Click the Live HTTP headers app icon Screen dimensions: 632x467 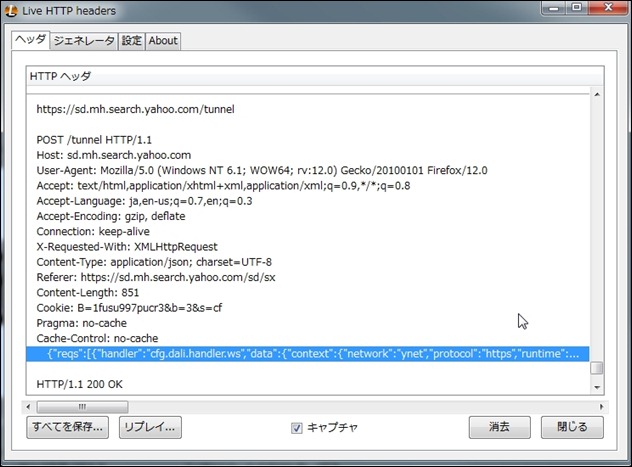(11, 11)
